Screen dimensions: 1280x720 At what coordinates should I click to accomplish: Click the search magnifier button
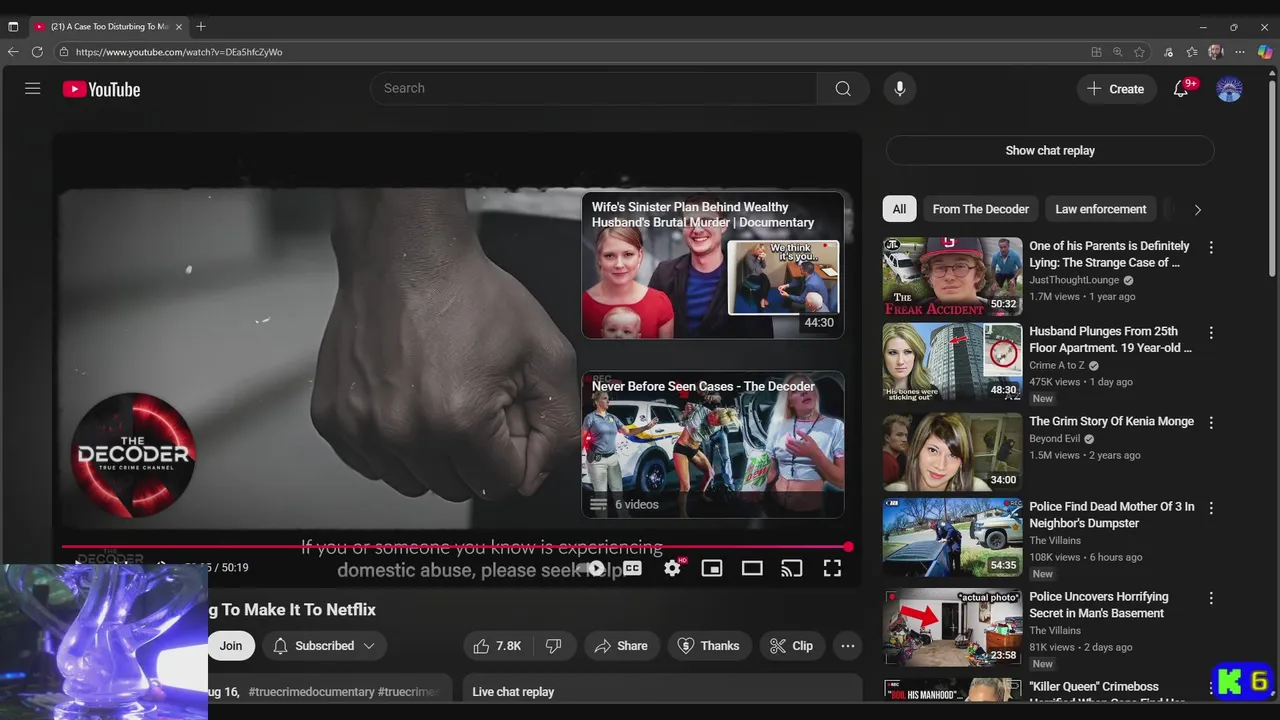point(843,88)
